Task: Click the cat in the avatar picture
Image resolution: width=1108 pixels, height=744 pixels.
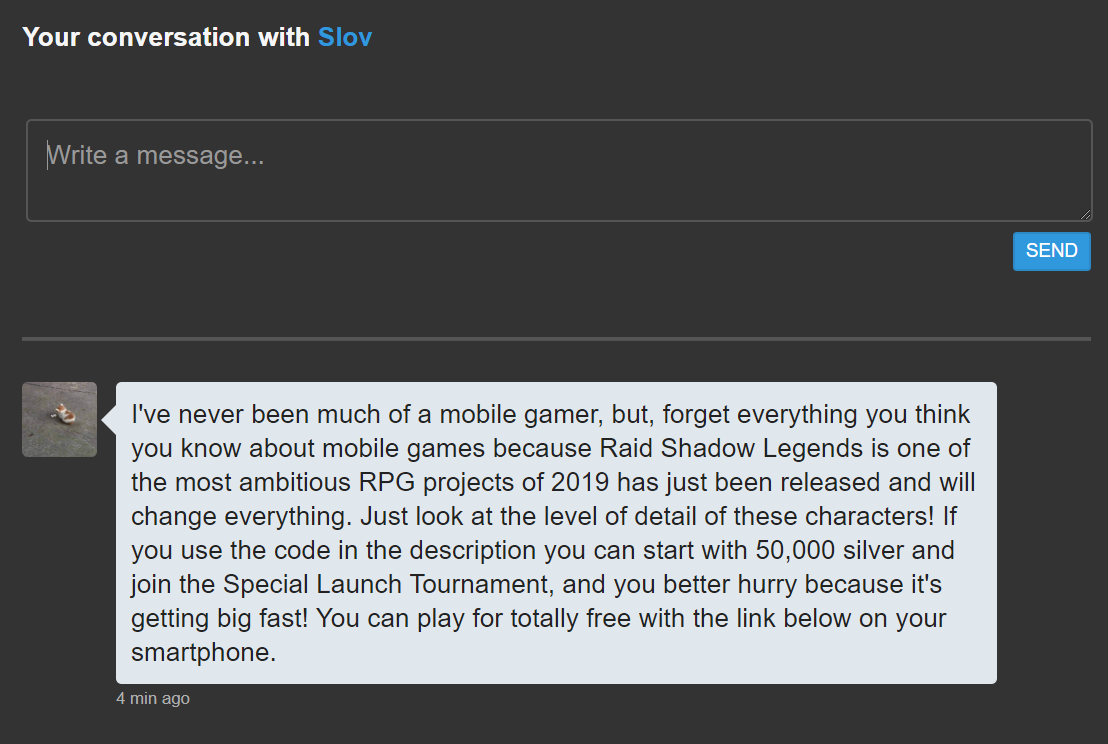Action: (x=64, y=413)
